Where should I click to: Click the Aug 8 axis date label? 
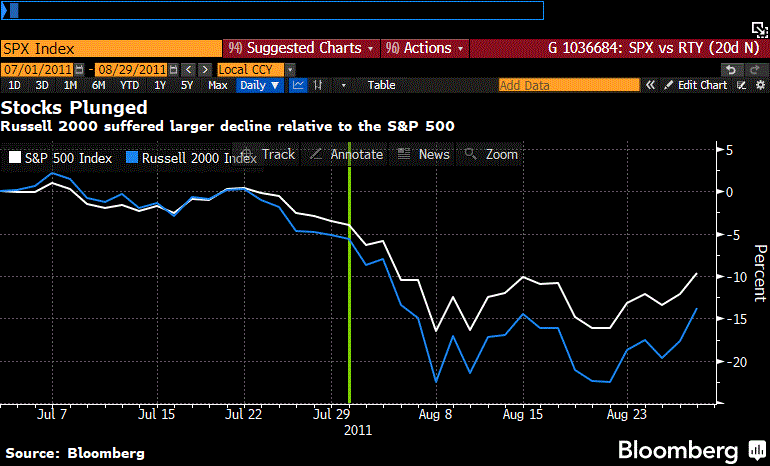435,414
